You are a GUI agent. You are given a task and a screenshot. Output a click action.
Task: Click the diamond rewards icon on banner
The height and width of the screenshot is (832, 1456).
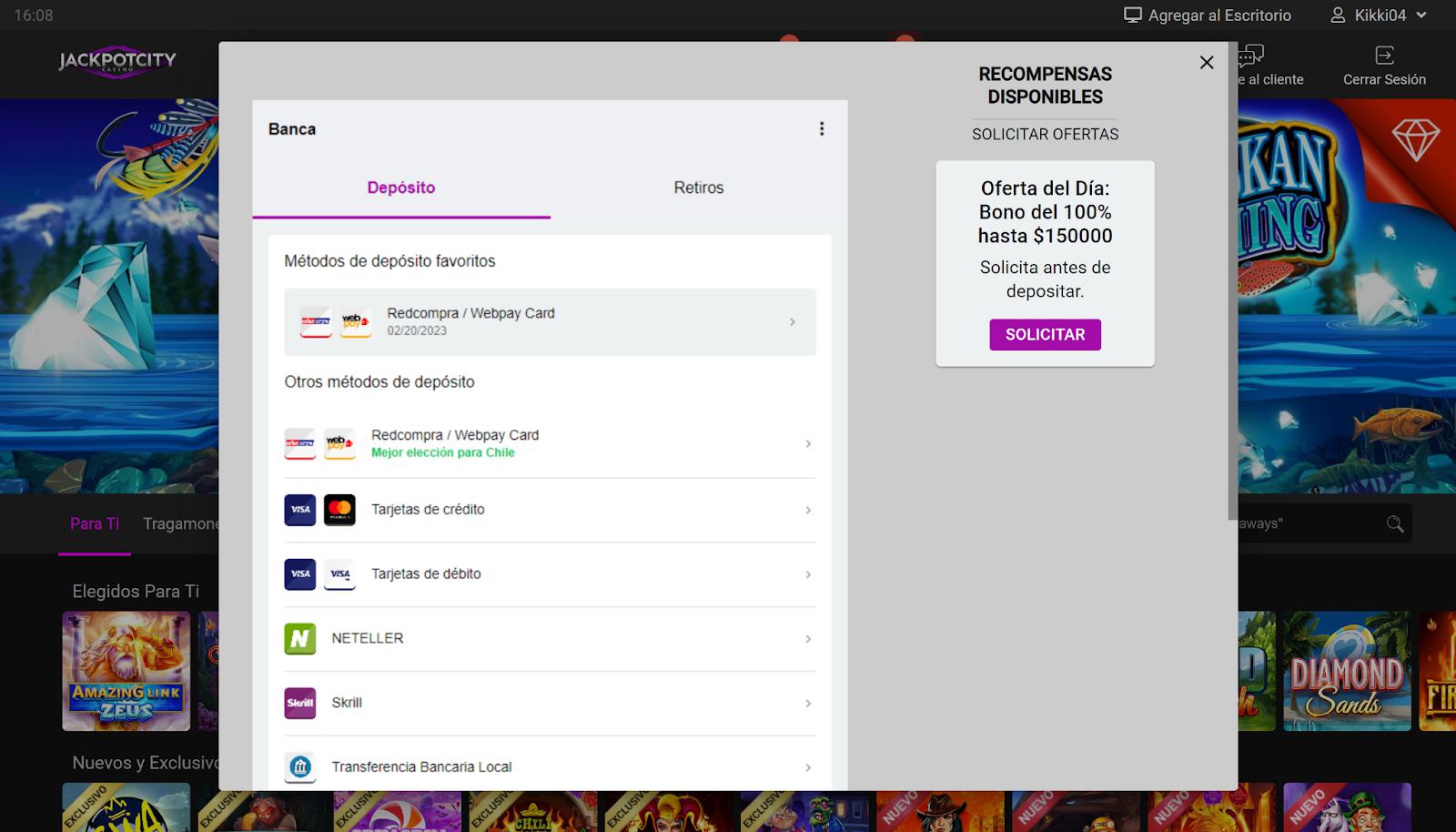(x=1416, y=139)
